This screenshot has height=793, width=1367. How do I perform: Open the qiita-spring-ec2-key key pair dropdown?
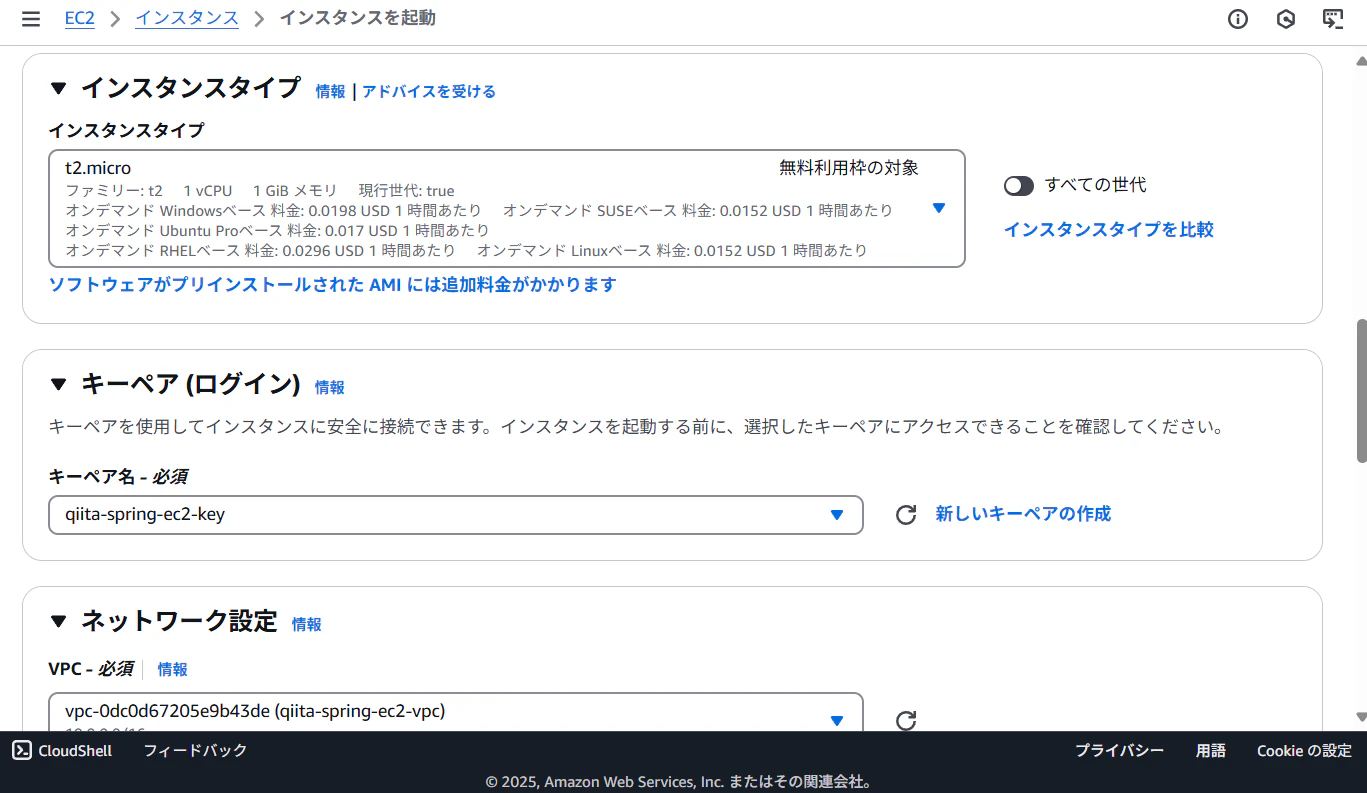click(456, 515)
